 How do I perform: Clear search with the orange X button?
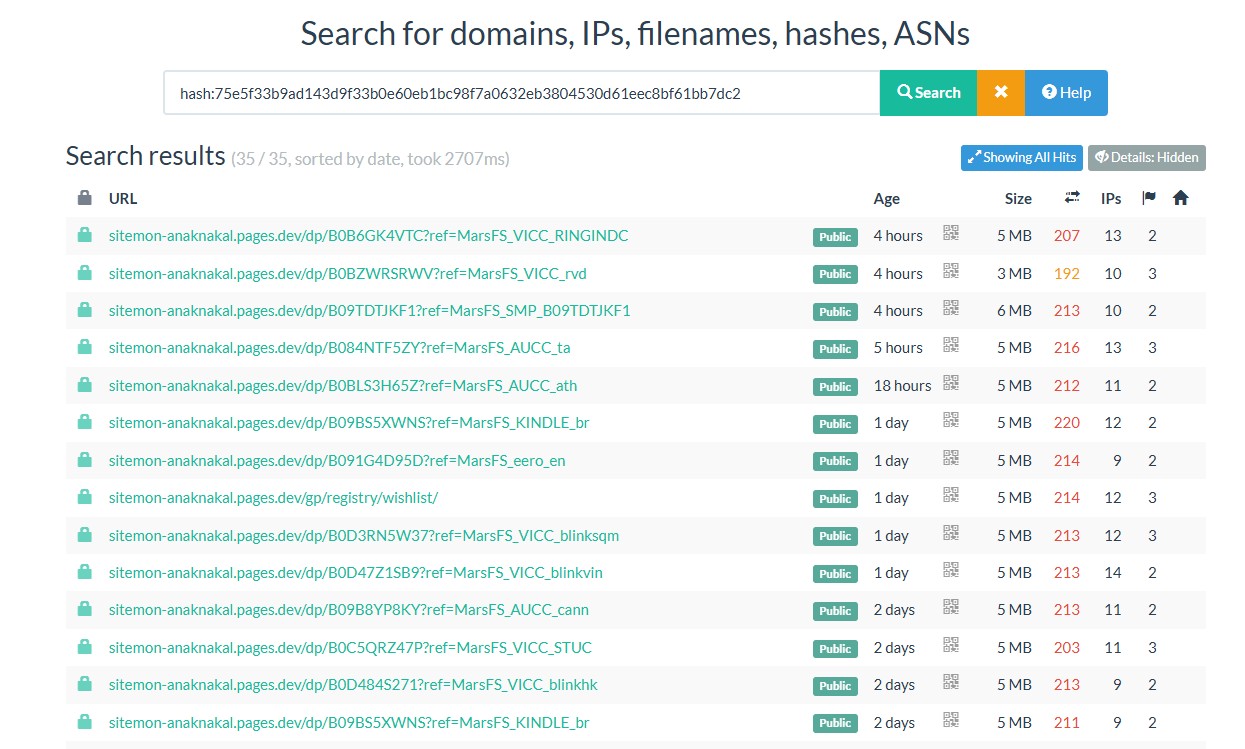(x=1000, y=92)
